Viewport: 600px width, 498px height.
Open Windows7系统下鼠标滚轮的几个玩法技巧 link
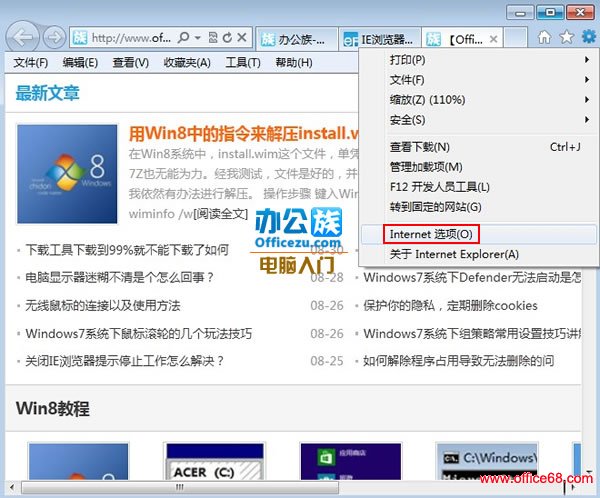click(139, 333)
